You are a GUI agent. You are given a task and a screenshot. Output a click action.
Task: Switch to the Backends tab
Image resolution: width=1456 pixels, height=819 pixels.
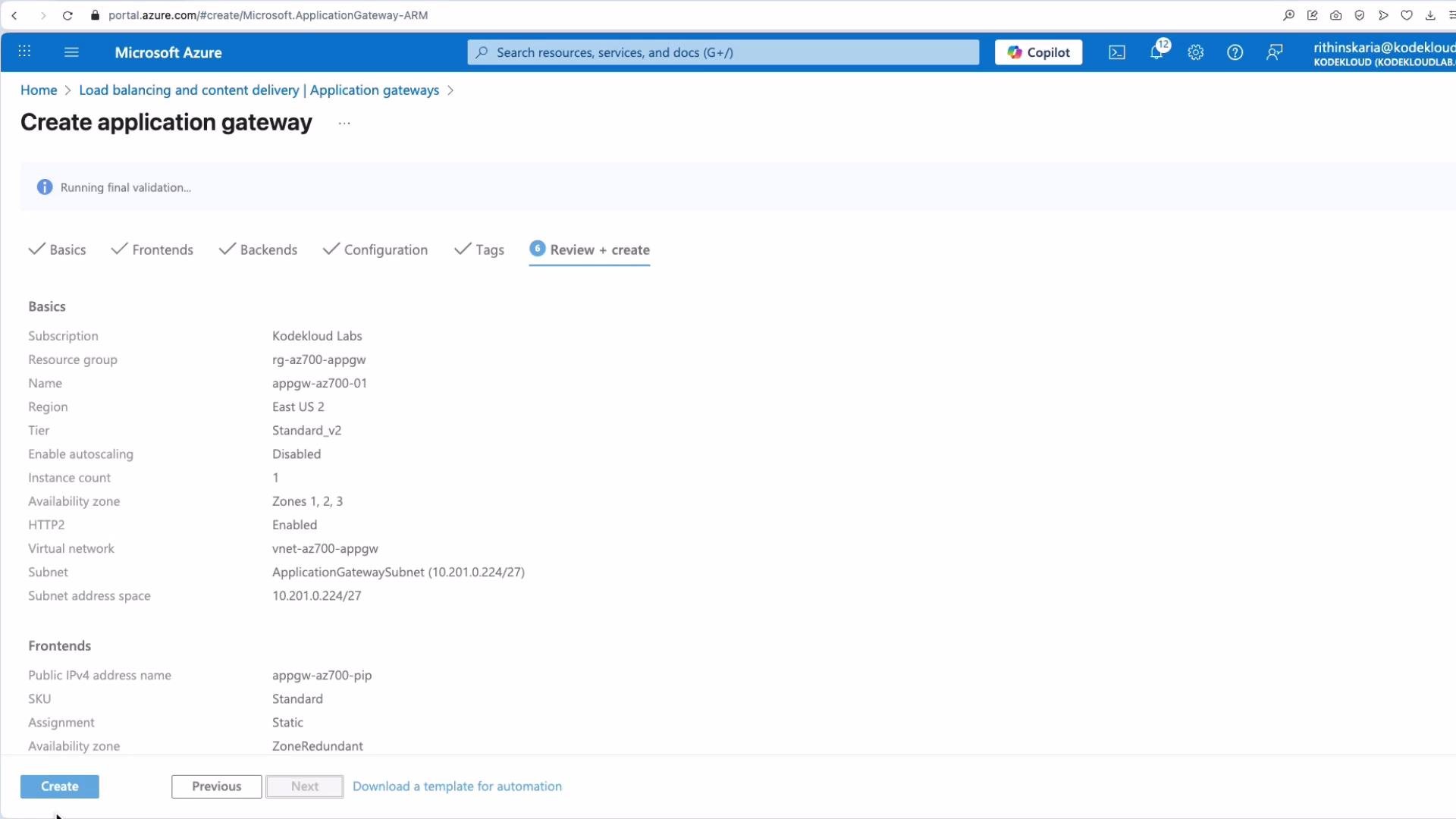tap(259, 249)
